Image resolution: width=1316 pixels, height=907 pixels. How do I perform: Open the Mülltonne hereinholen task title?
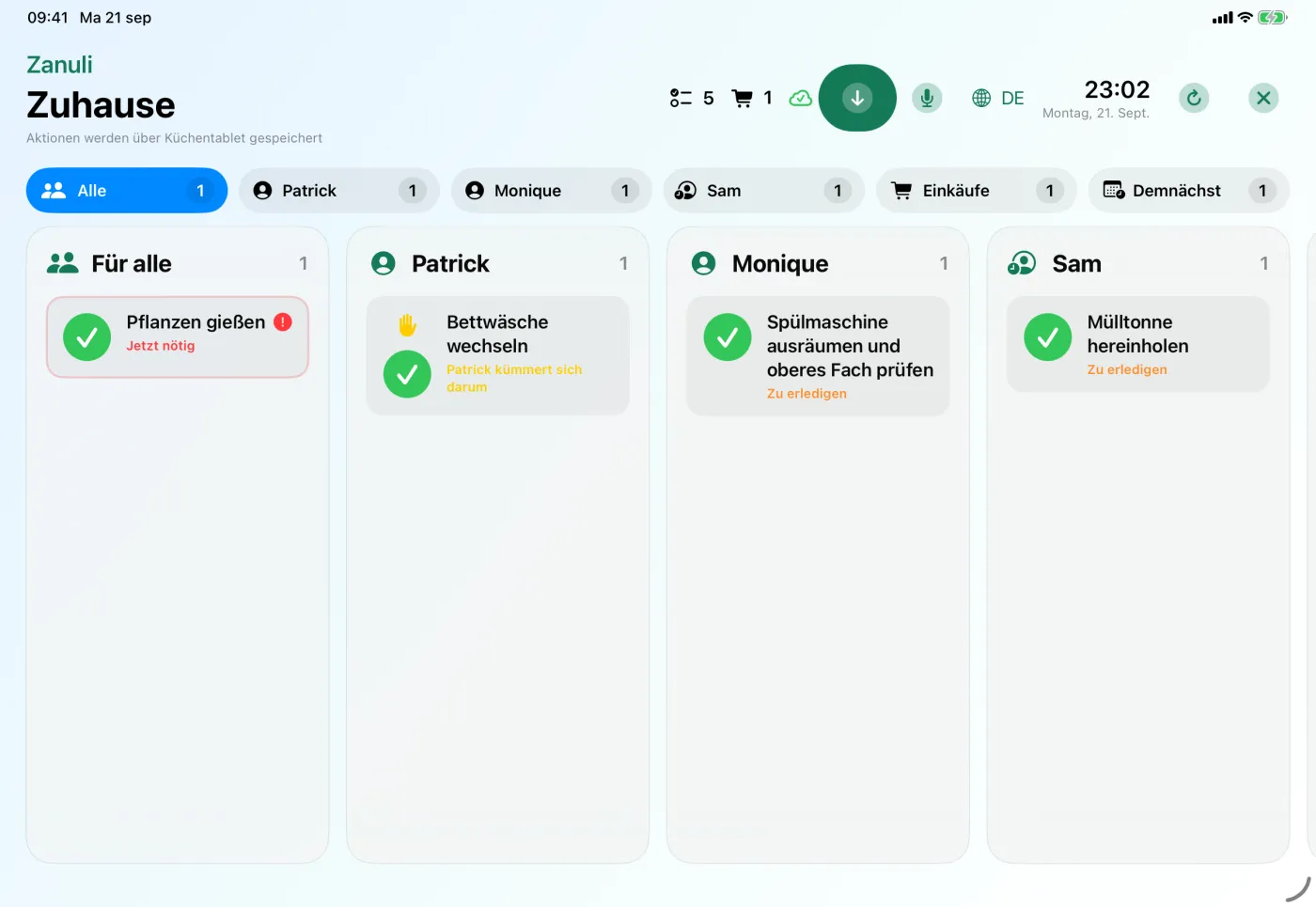click(x=1137, y=334)
